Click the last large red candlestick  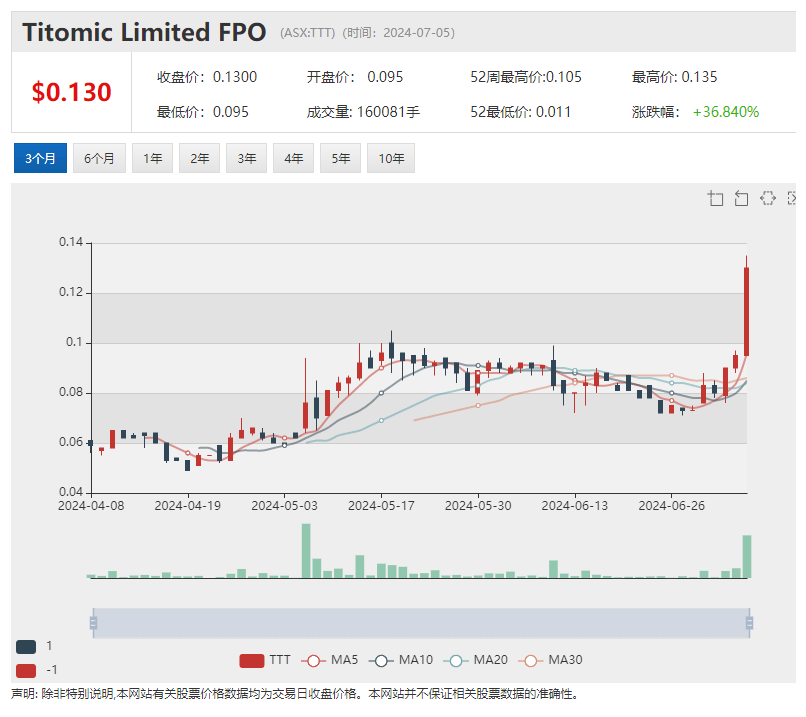746,311
